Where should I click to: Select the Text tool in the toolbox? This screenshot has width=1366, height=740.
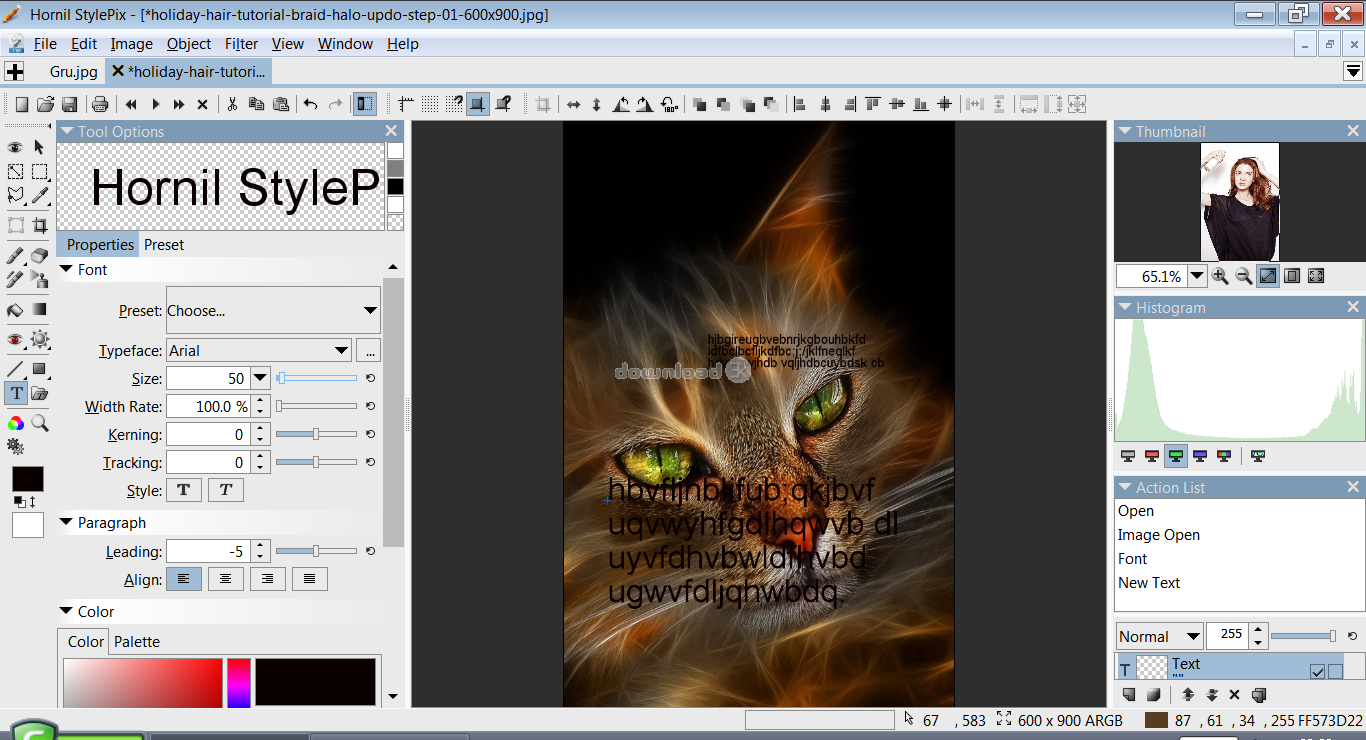16,393
